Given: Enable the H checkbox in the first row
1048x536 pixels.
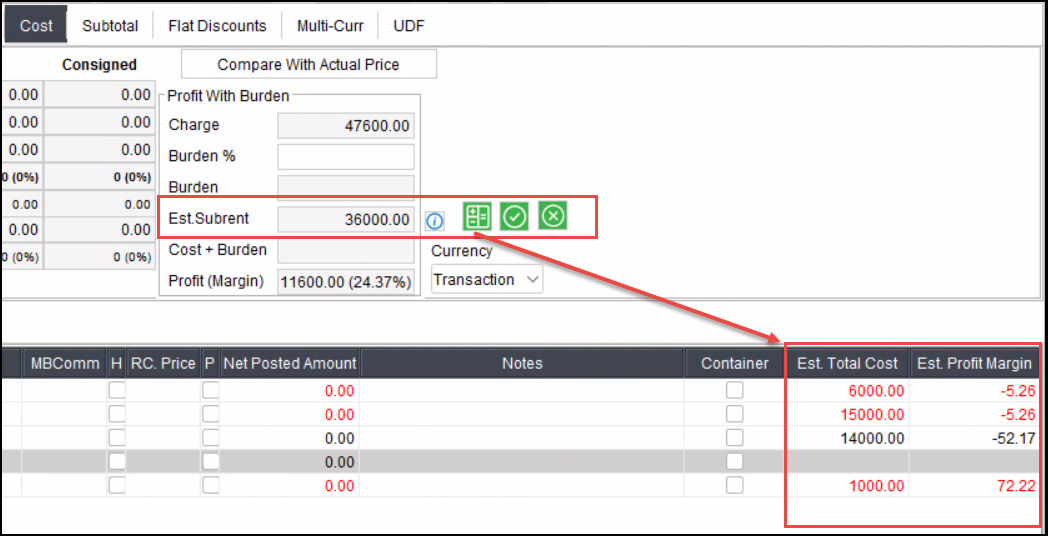Looking at the screenshot, I should pos(117,391).
